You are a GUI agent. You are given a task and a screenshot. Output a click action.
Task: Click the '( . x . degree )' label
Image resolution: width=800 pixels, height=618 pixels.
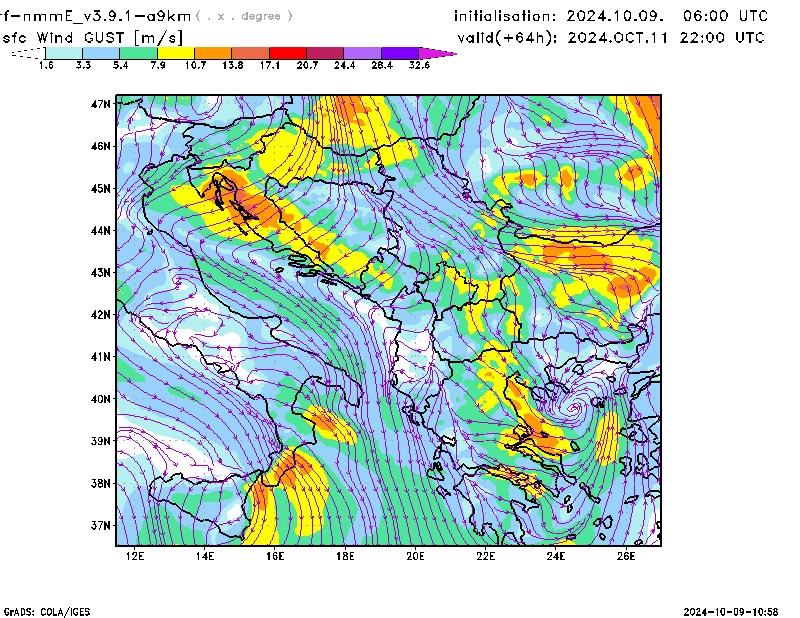pyautogui.click(x=244, y=16)
